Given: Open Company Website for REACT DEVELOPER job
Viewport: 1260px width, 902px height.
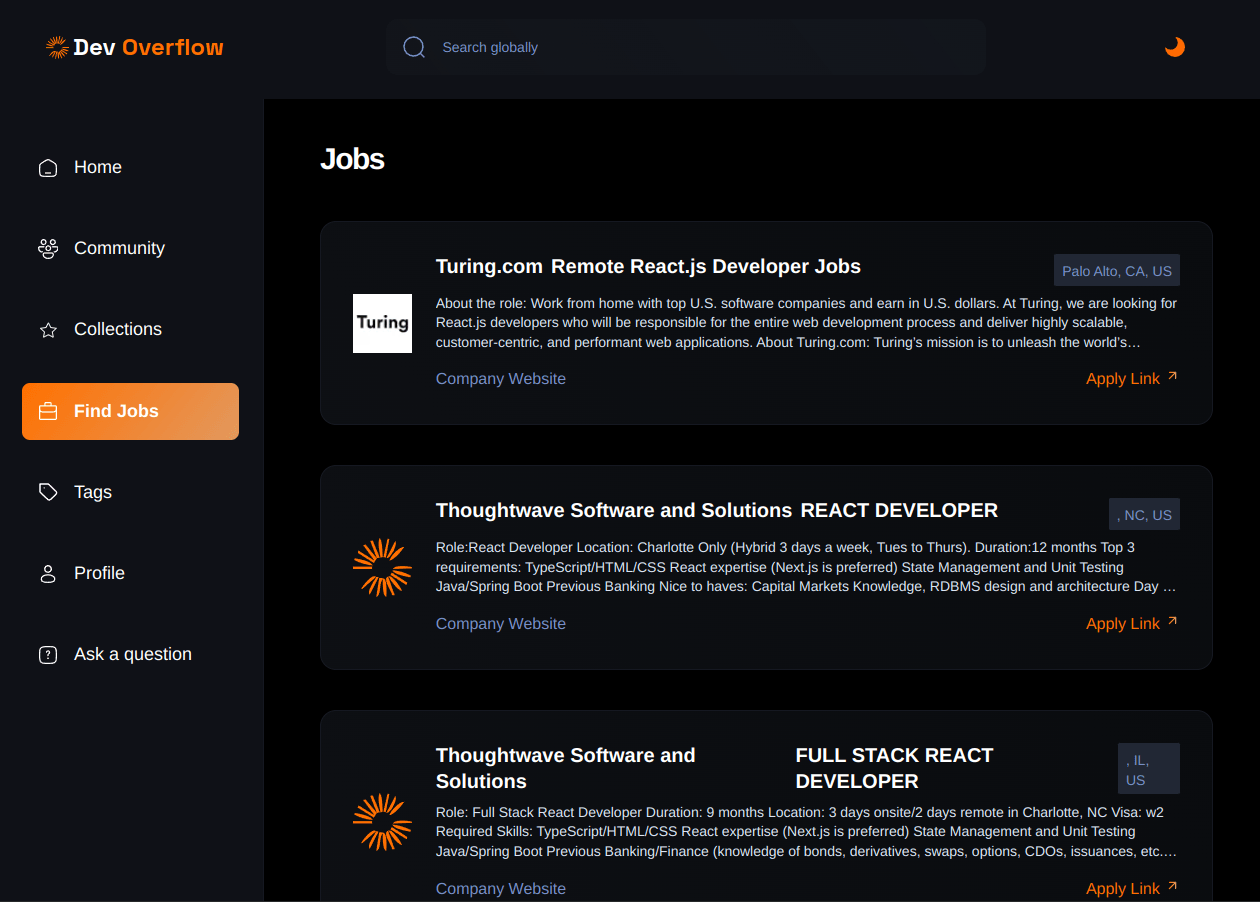Looking at the screenshot, I should [500, 624].
